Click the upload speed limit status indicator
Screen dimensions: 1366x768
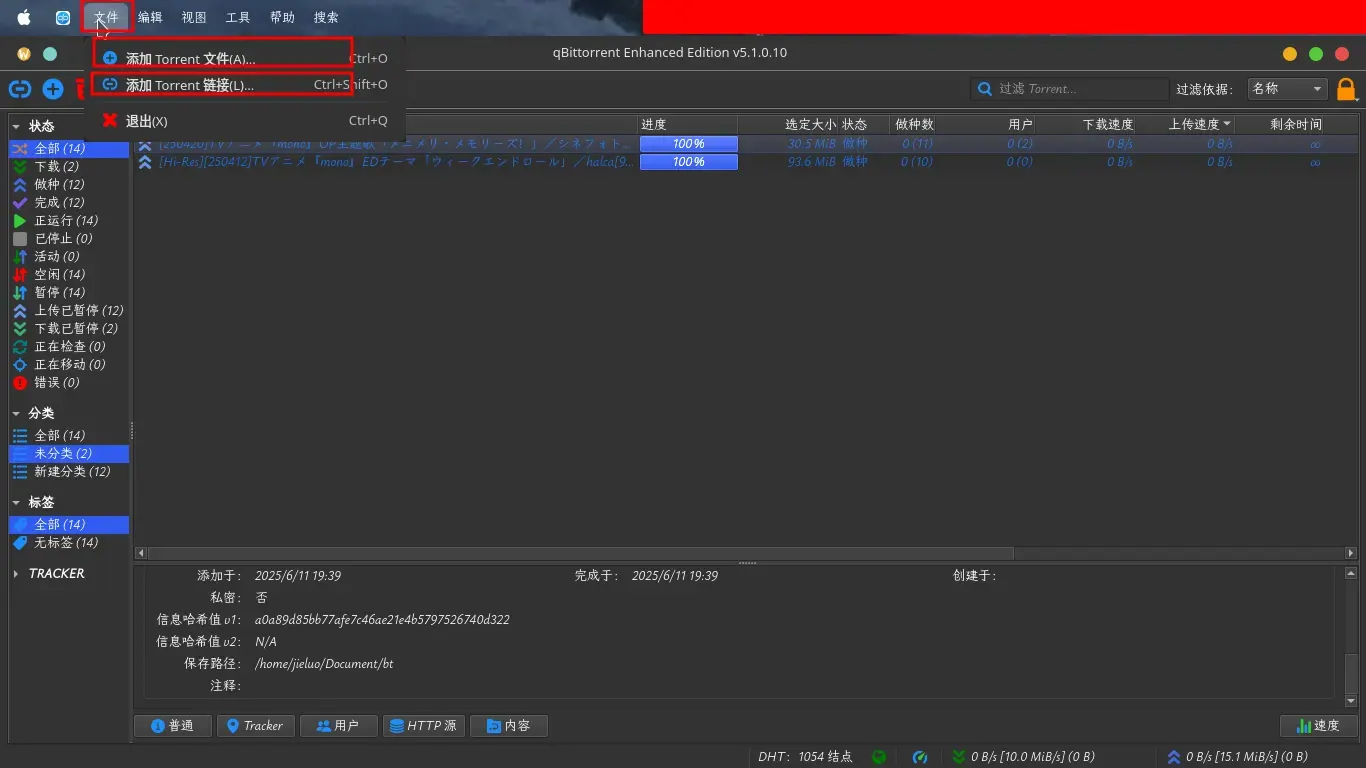pos(1237,757)
